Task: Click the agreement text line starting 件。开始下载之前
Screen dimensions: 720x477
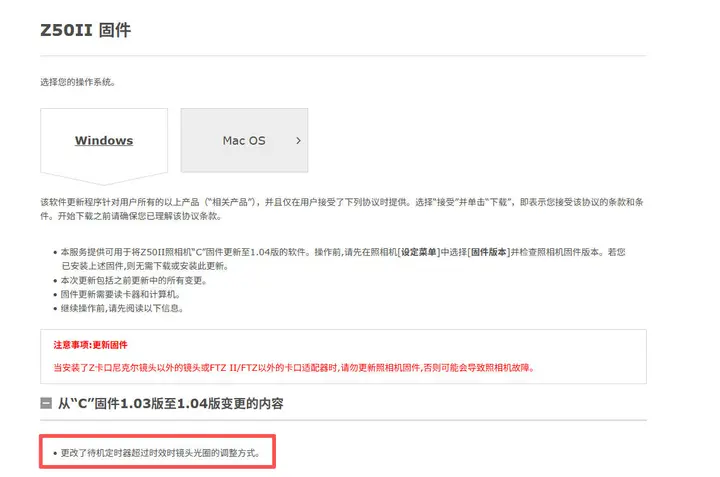Action: coord(130,215)
